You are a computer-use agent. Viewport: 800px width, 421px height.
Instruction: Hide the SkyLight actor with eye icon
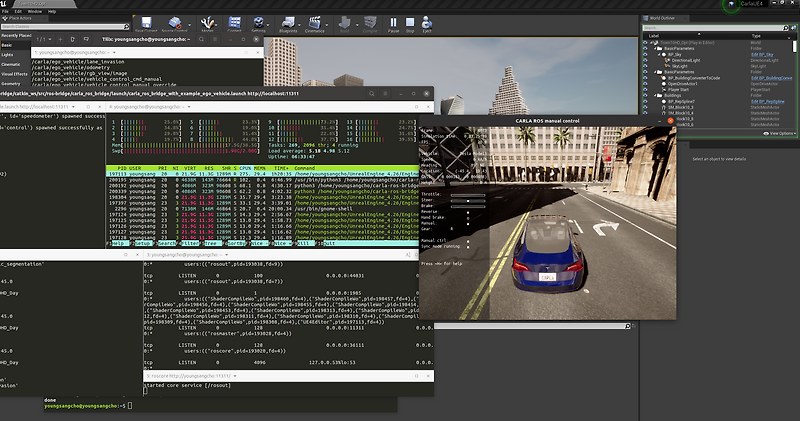645,66
